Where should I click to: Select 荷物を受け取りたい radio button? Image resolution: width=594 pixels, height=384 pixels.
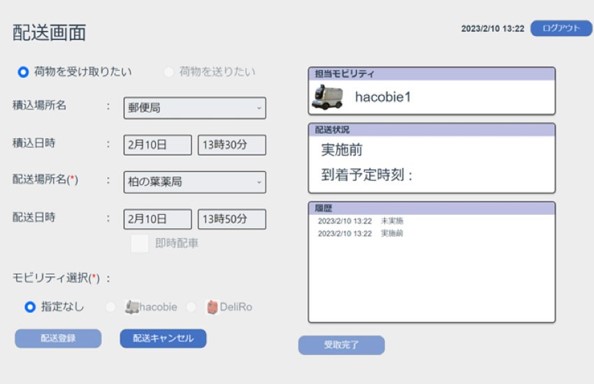[23, 72]
